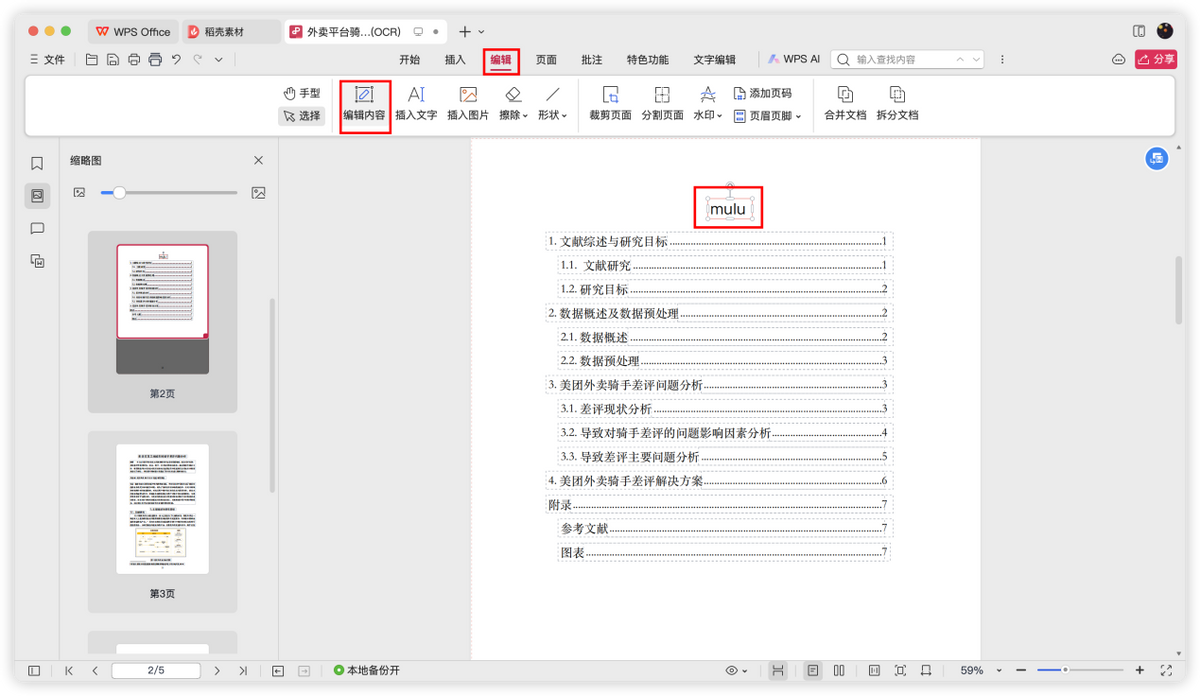The height and width of the screenshot is (696, 1200).
Task: Open the 文件 file menu
Action: point(48,60)
